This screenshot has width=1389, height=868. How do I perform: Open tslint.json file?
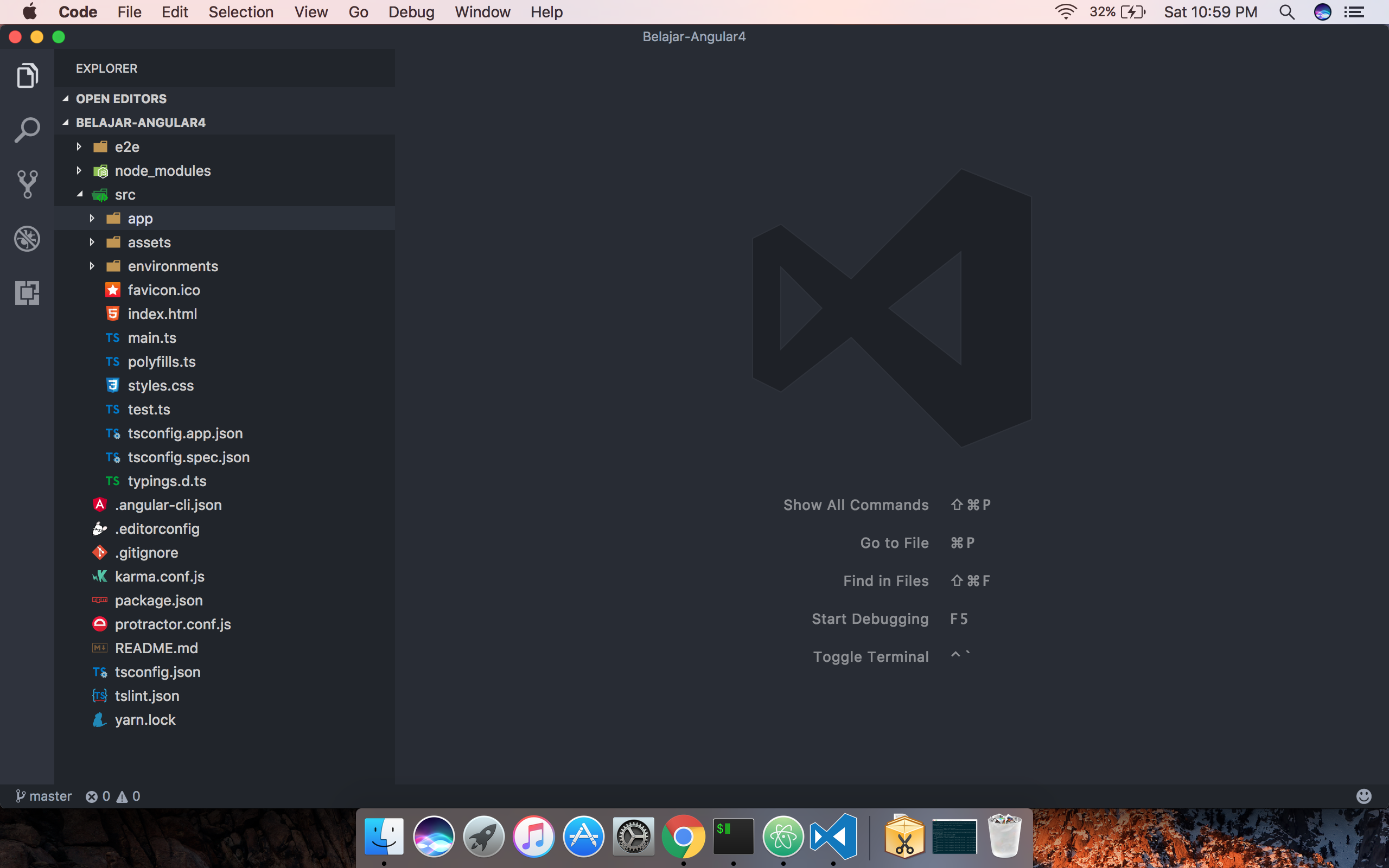coord(225,696)
